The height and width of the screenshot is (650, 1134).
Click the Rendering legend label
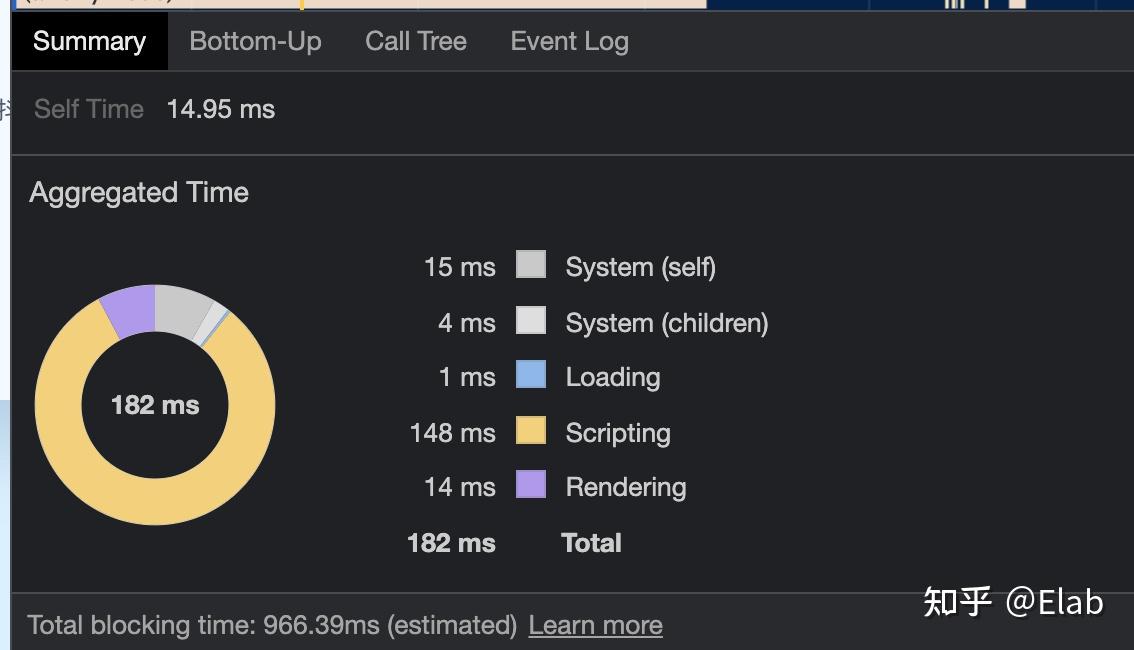pyautogui.click(x=625, y=487)
